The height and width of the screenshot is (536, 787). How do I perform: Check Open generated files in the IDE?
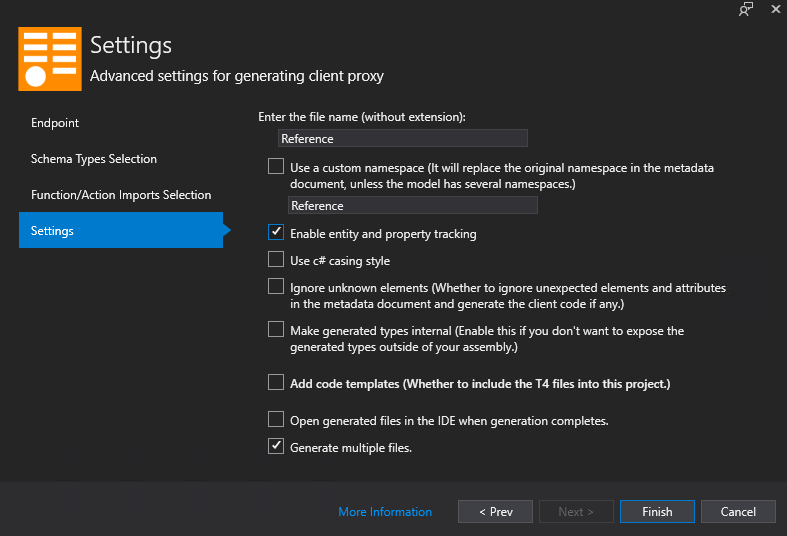pyautogui.click(x=276, y=420)
